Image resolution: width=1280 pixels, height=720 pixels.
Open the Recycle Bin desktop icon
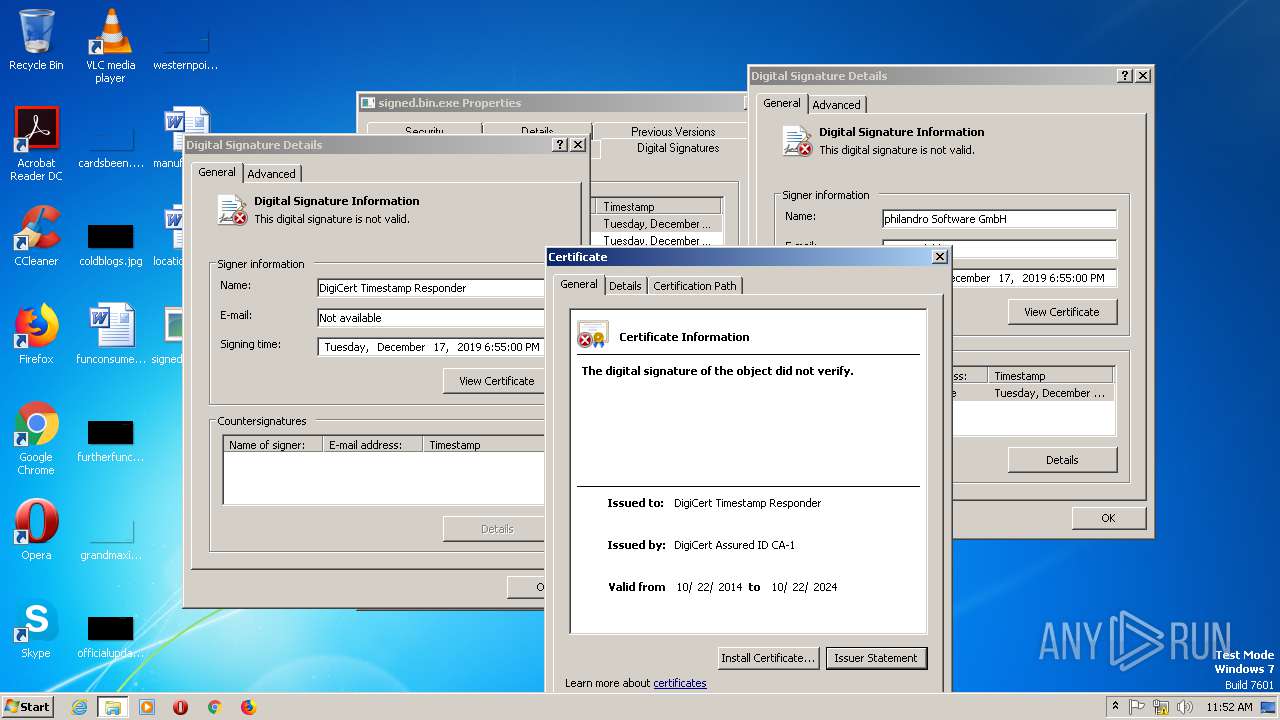[36, 40]
